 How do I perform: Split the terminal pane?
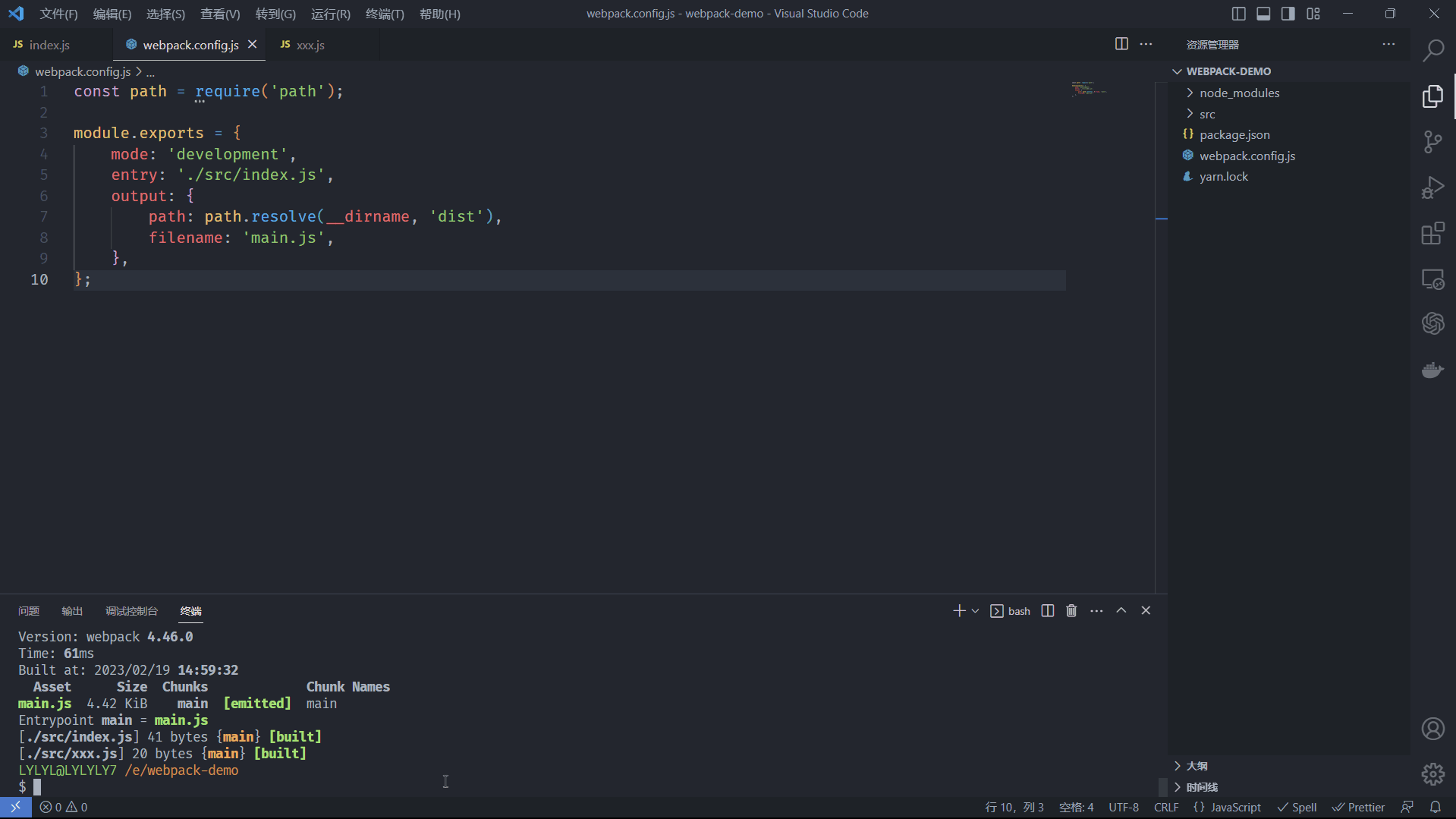click(x=1048, y=611)
